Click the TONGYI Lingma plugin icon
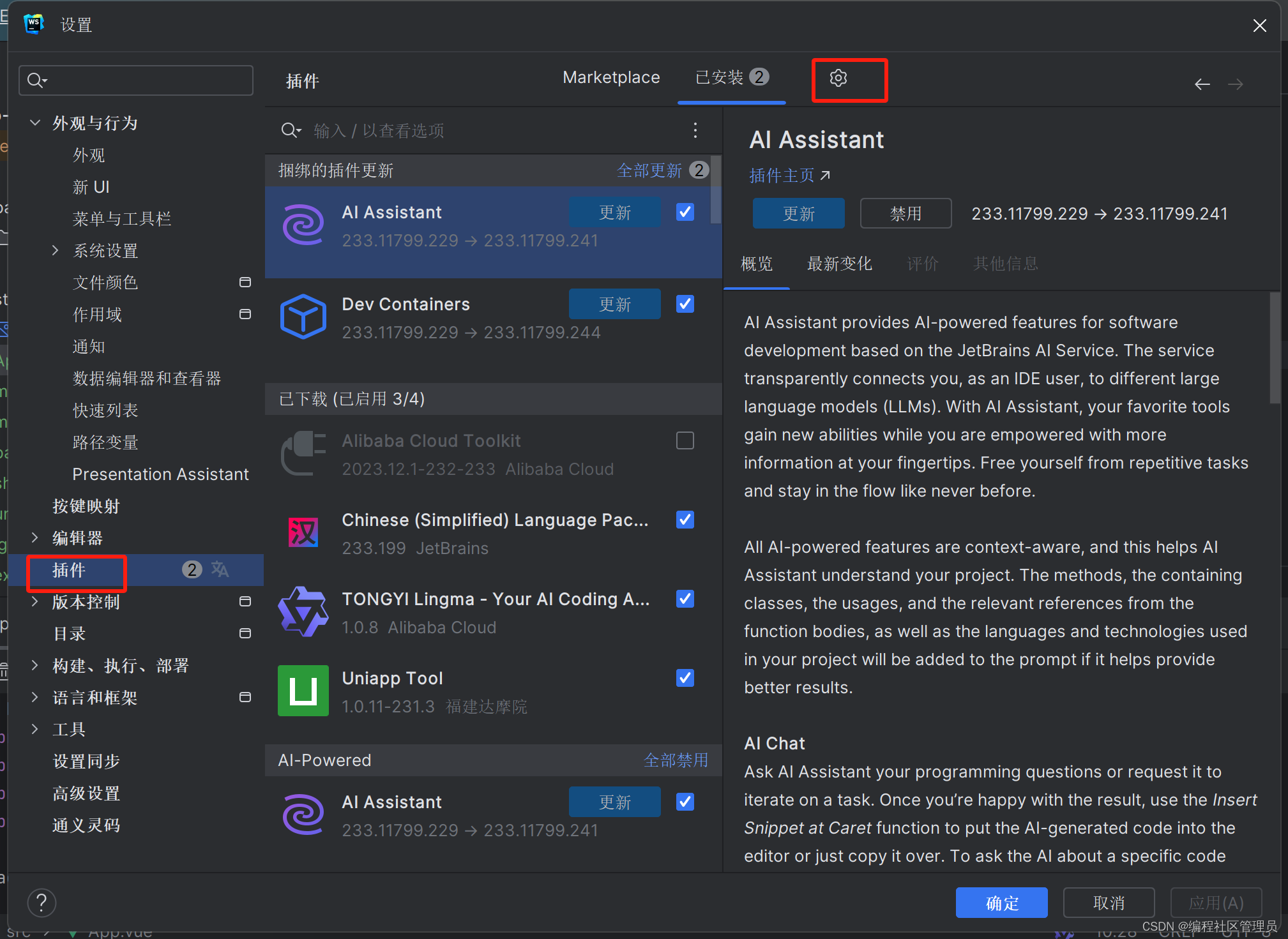The image size is (1288, 939). point(303,611)
